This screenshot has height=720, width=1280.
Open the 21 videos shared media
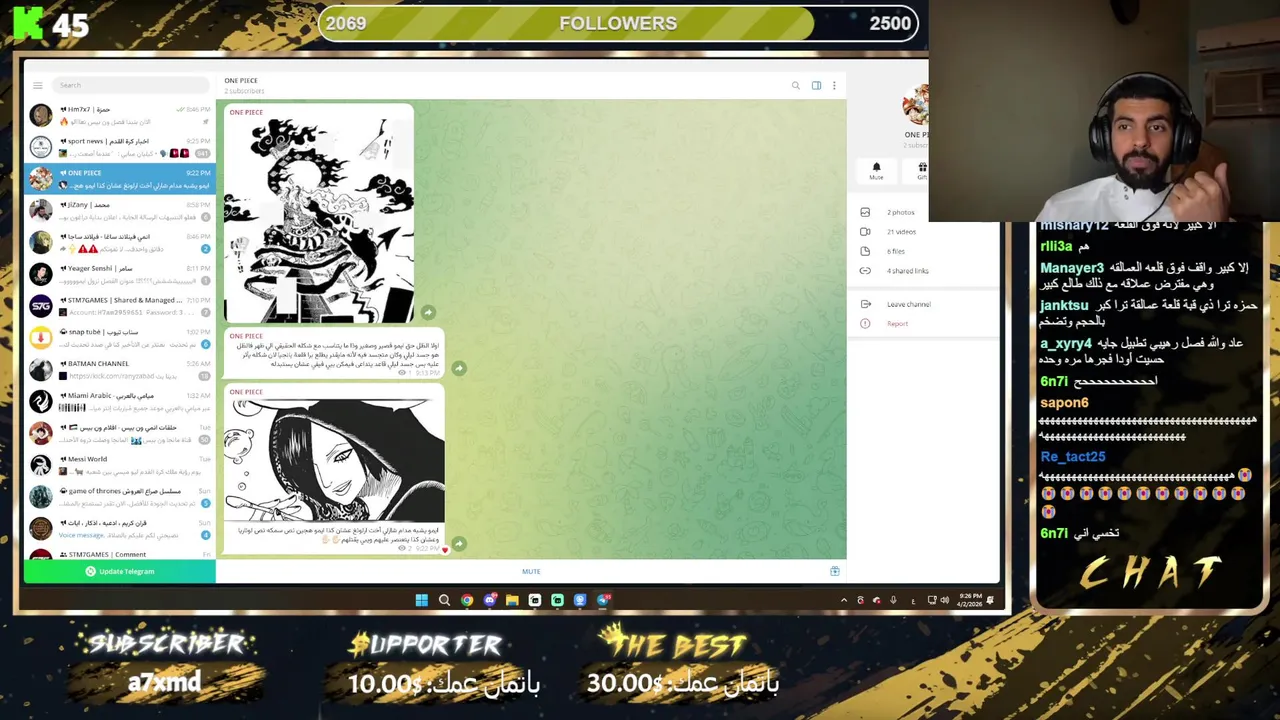[x=901, y=232]
